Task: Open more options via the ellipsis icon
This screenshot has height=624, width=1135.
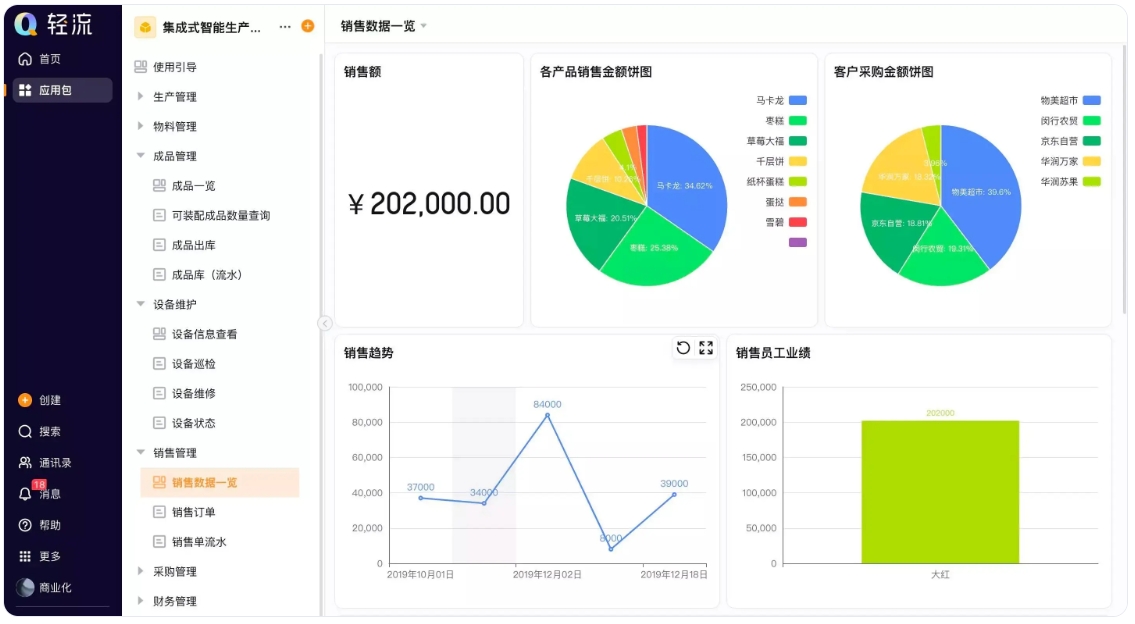Action: coord(283,28)
